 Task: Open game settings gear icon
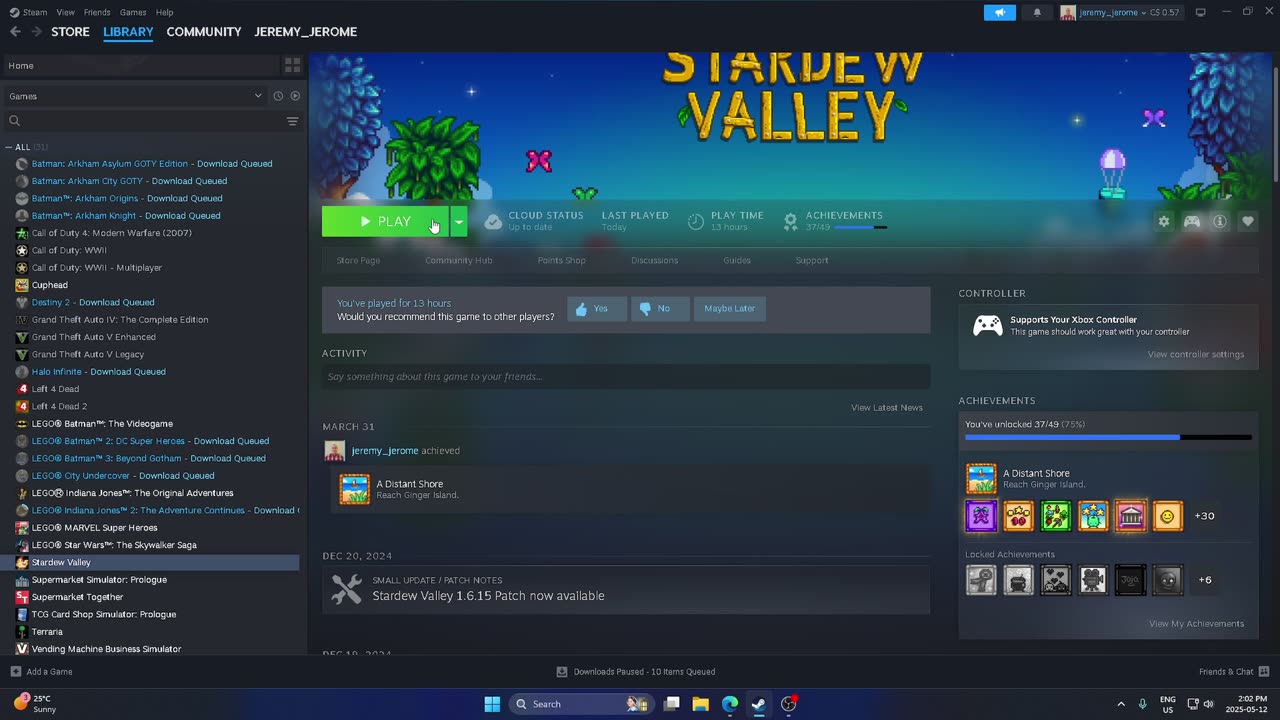1164,222
